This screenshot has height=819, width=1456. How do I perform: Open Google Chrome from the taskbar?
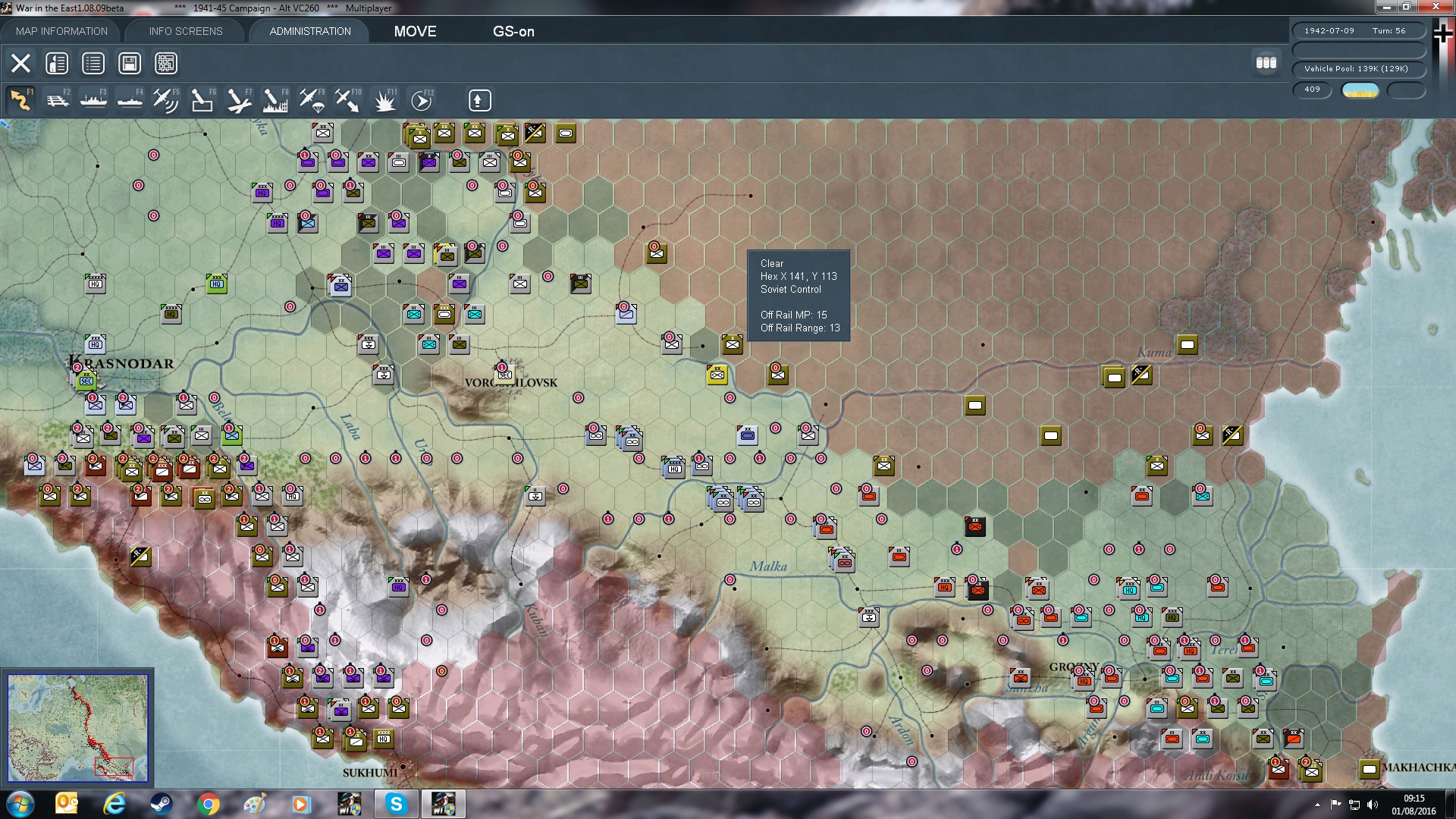[208, 804]
